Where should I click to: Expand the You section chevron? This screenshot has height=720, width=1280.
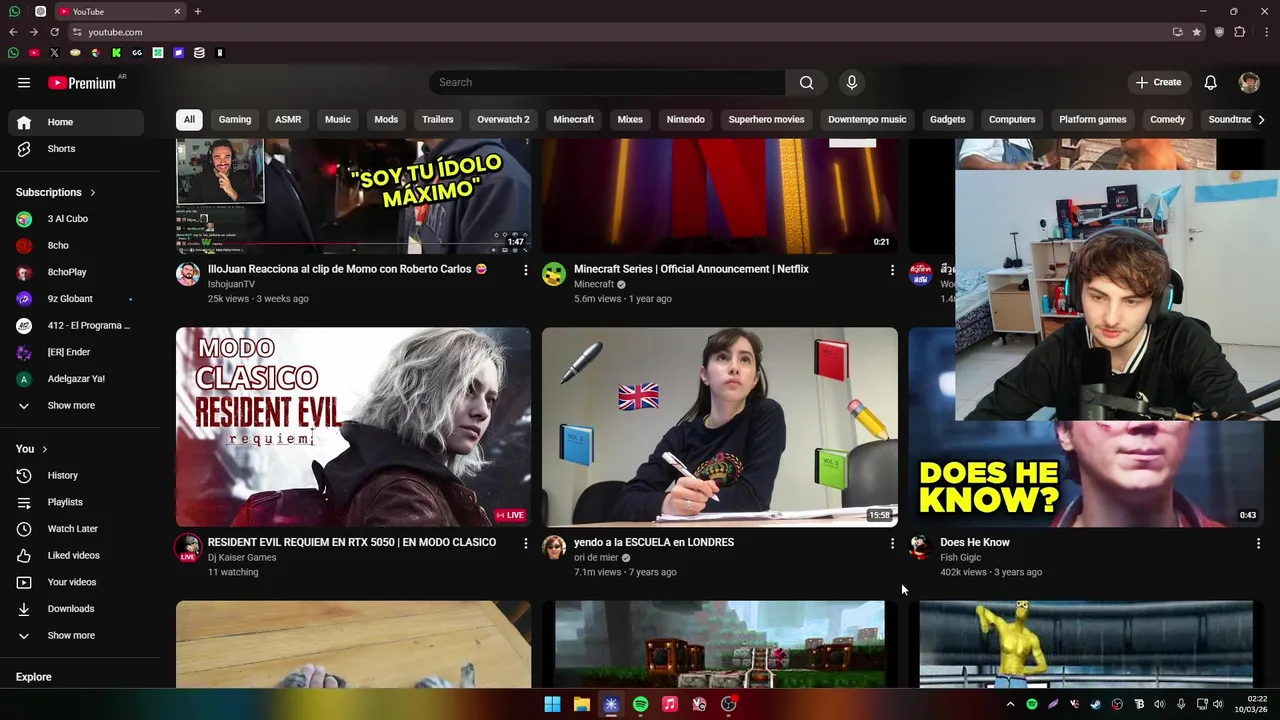(x=45, y=449)
